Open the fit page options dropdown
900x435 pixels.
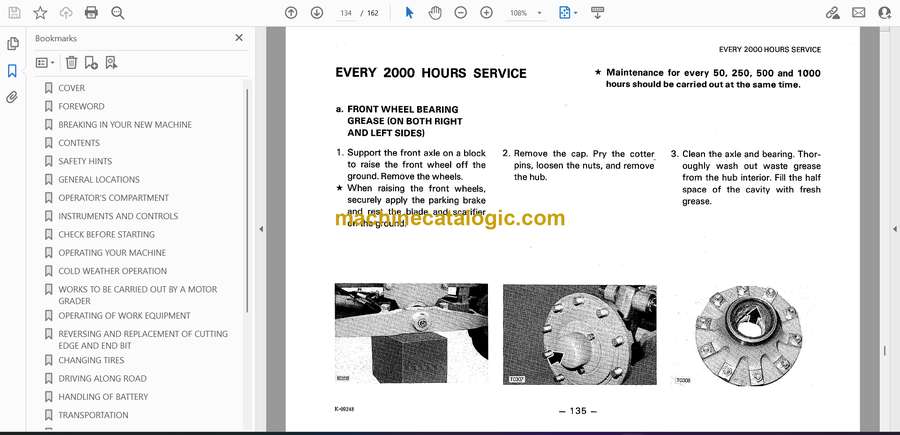pos(568,13)
